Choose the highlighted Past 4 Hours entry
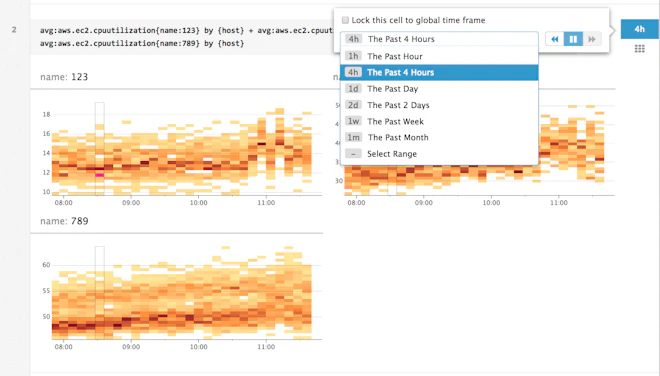Viewport: 660px width, 376px height. pyautogui.click(x=439, y=72)
